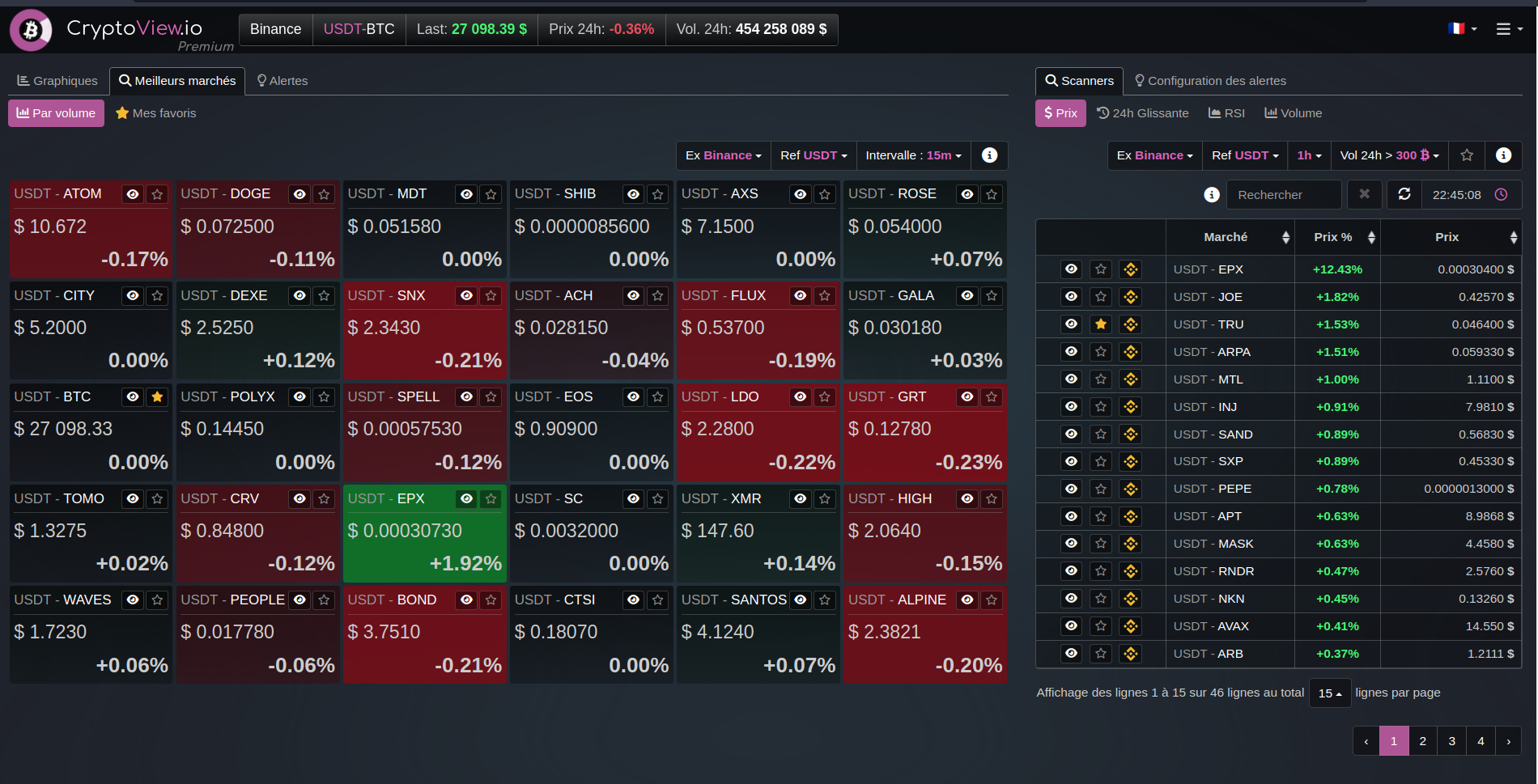Viewport: 1538px width, 784px height.
Task: Open the Alertes tab
Action: click(x=283, y=81)
